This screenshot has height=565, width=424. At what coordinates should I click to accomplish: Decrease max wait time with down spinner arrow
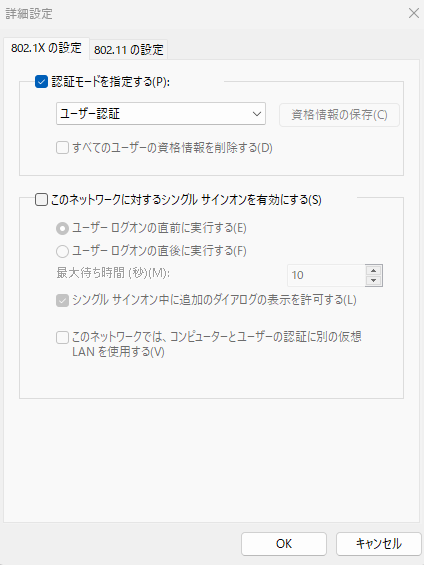point(374,281)
